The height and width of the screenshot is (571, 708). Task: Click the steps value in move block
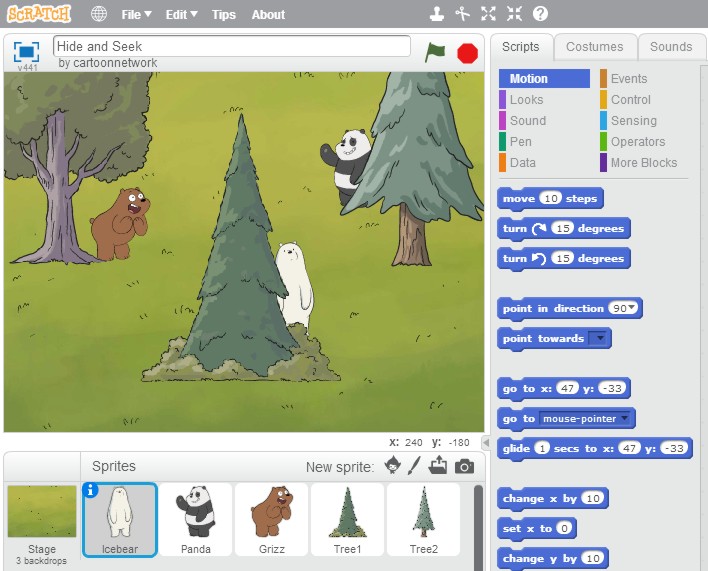pyautogui.click(x=550, y=198)
